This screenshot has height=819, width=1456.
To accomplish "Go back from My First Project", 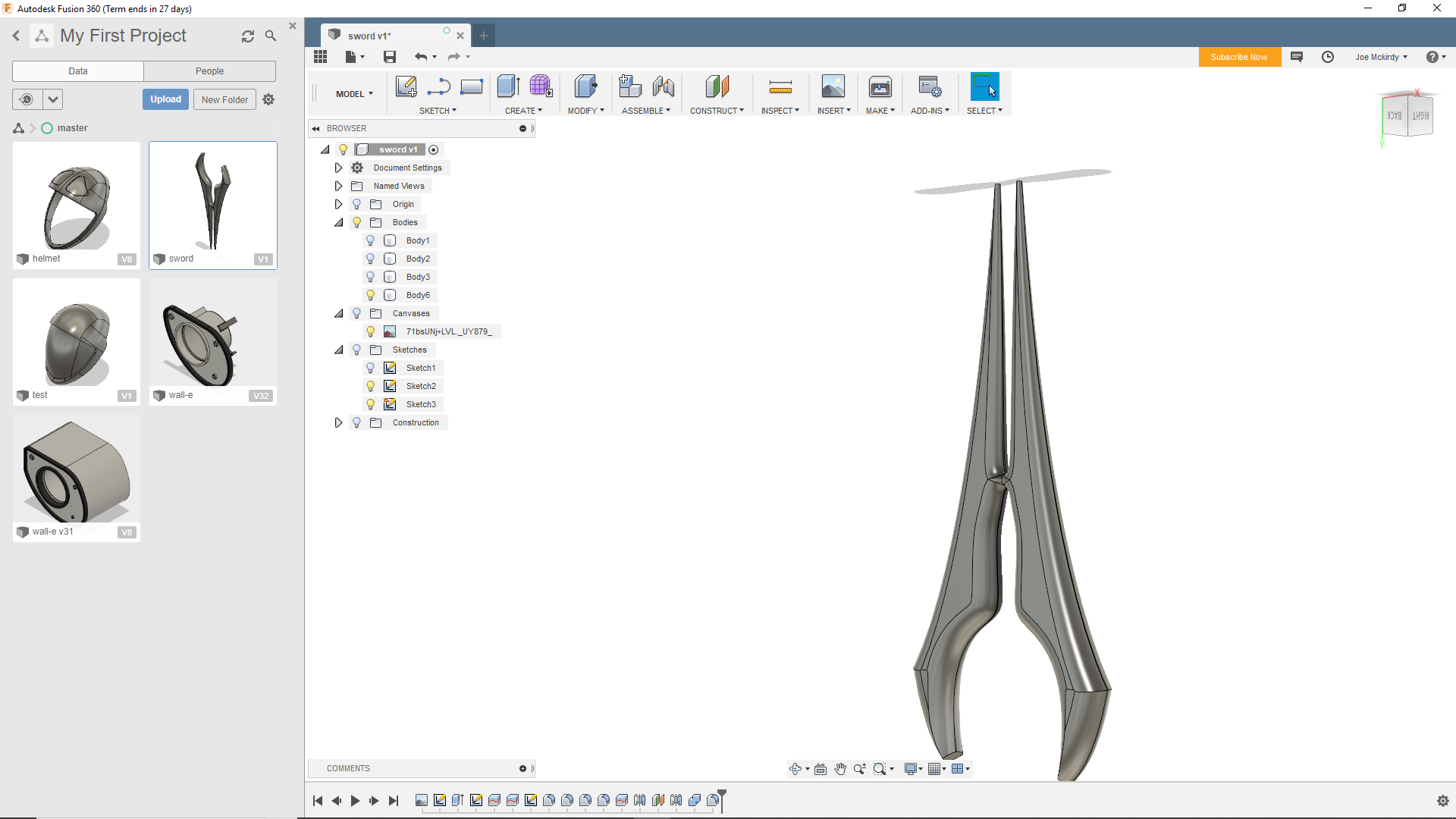I will tap(16, 36).
